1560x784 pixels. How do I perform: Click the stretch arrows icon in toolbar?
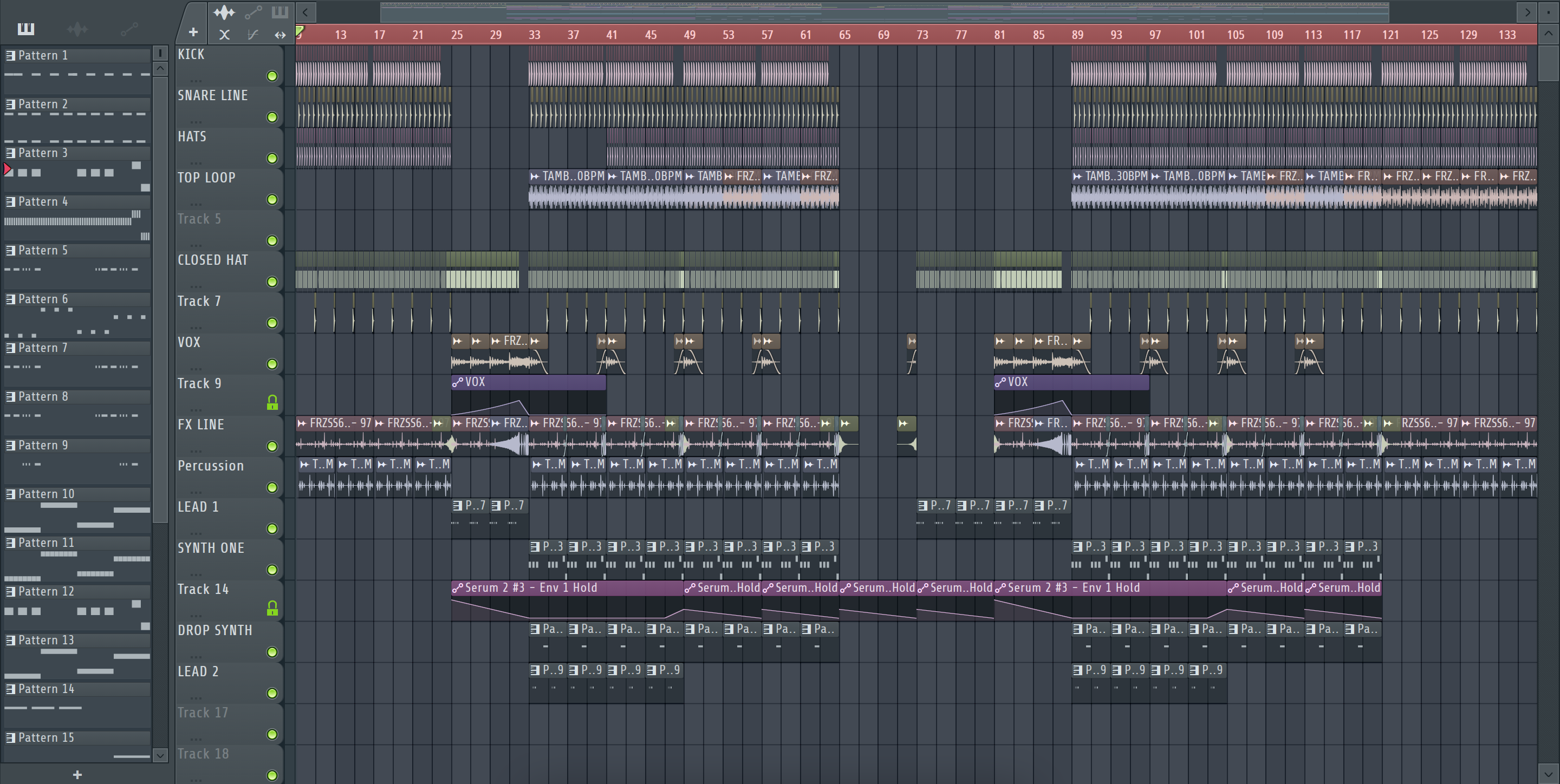[280, 35]
